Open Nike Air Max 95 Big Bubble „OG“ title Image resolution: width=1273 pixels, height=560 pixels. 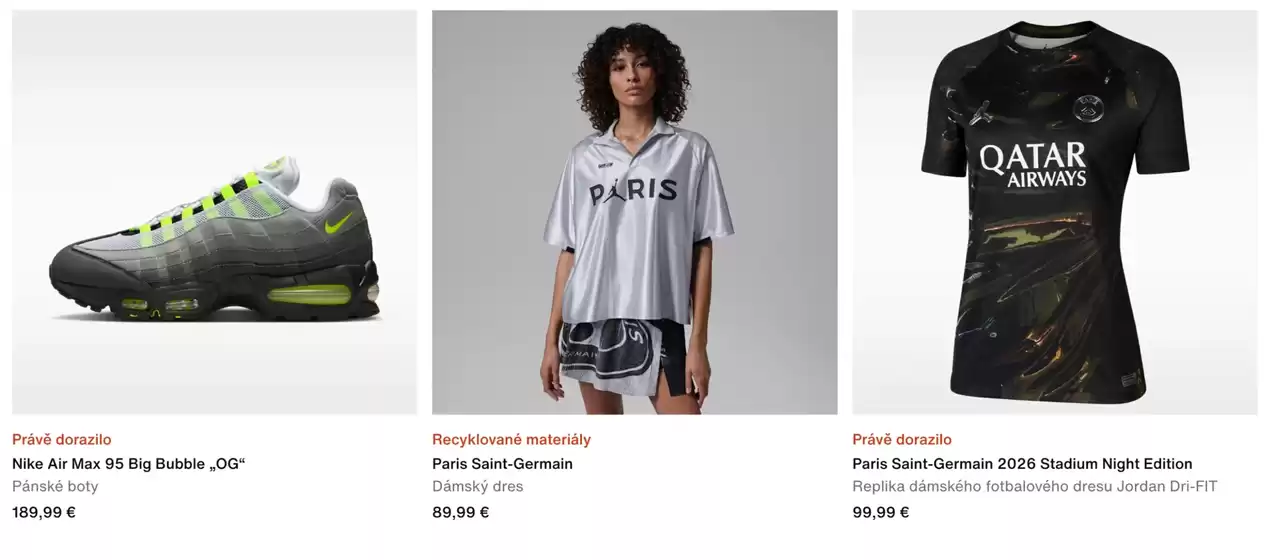pos(129,464)
